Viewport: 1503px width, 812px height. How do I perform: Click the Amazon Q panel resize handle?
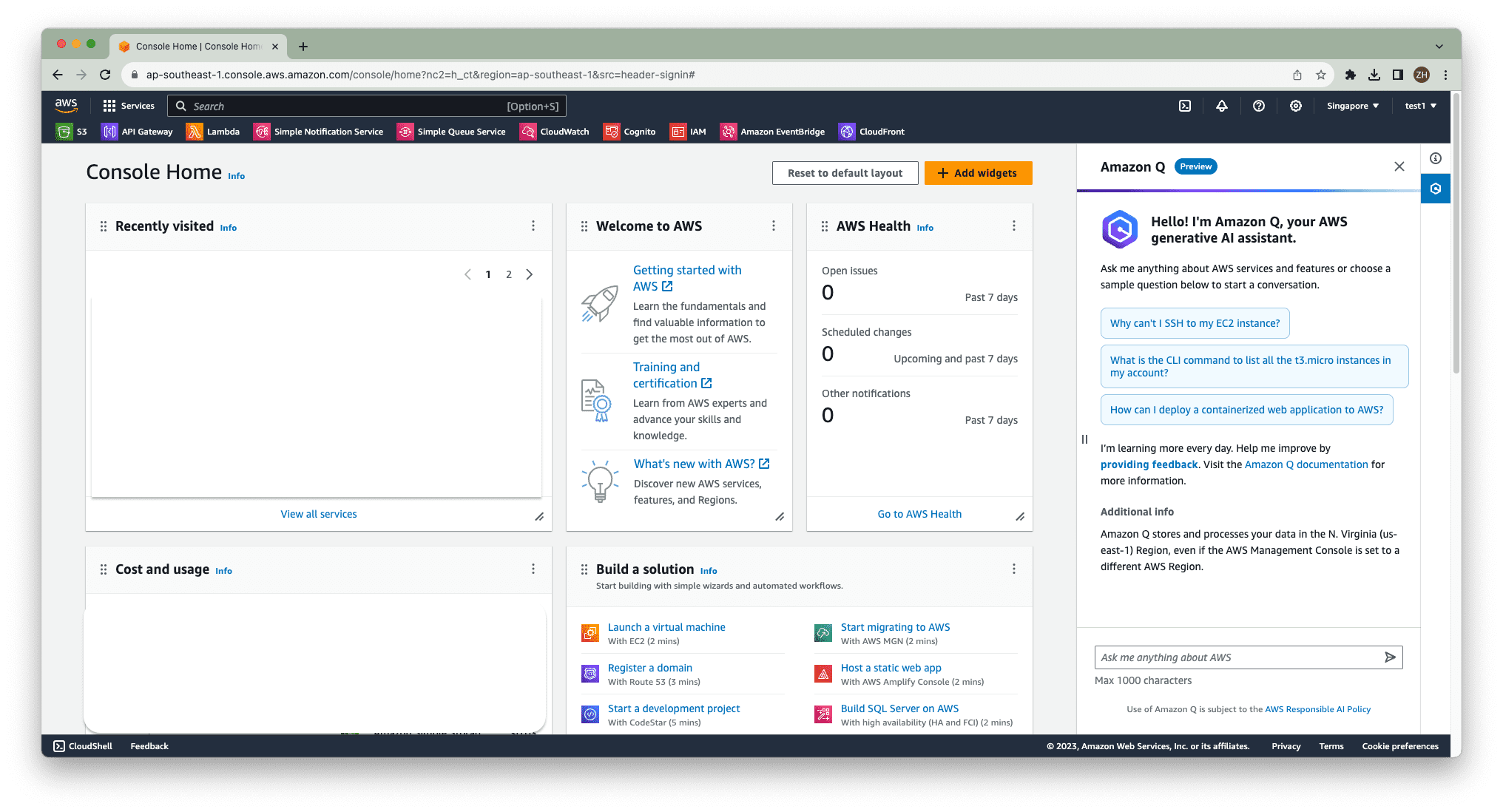(x=1084, y=439)
